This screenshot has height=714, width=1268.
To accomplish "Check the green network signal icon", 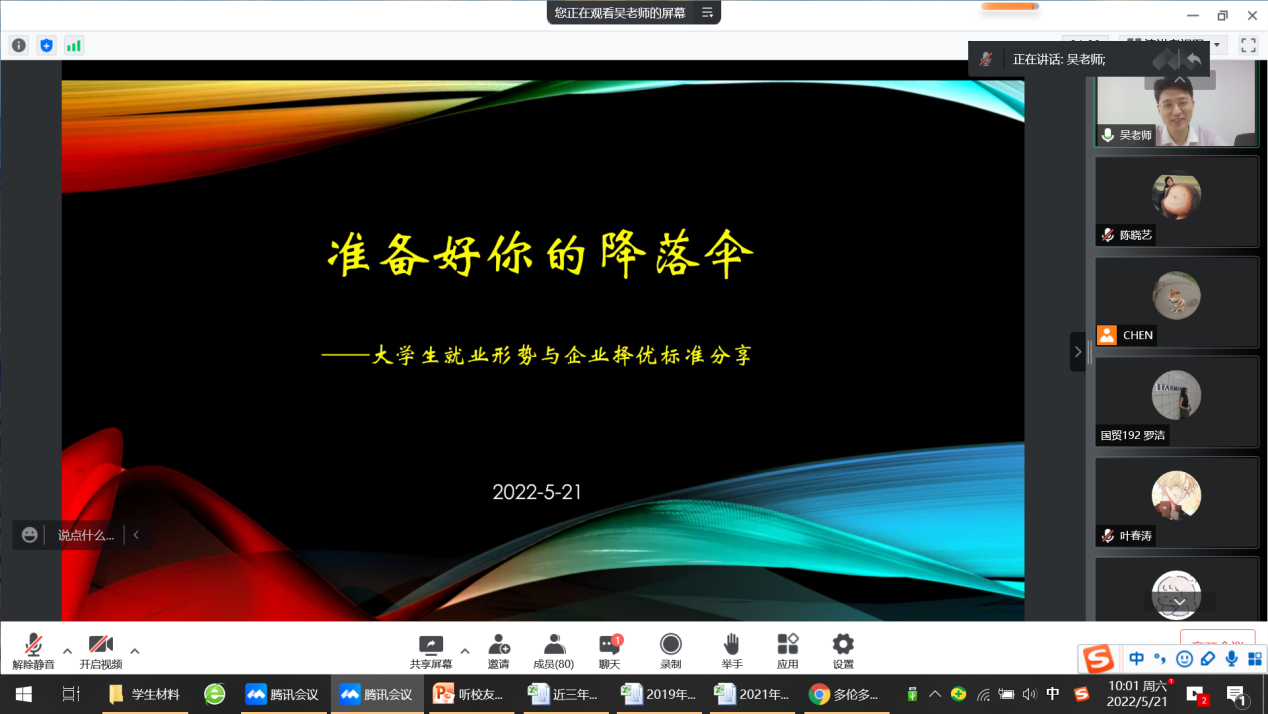I will [74, 45].
